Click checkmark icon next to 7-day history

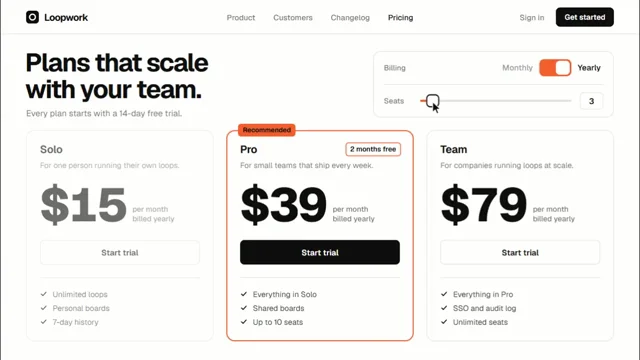pos(44,322)
